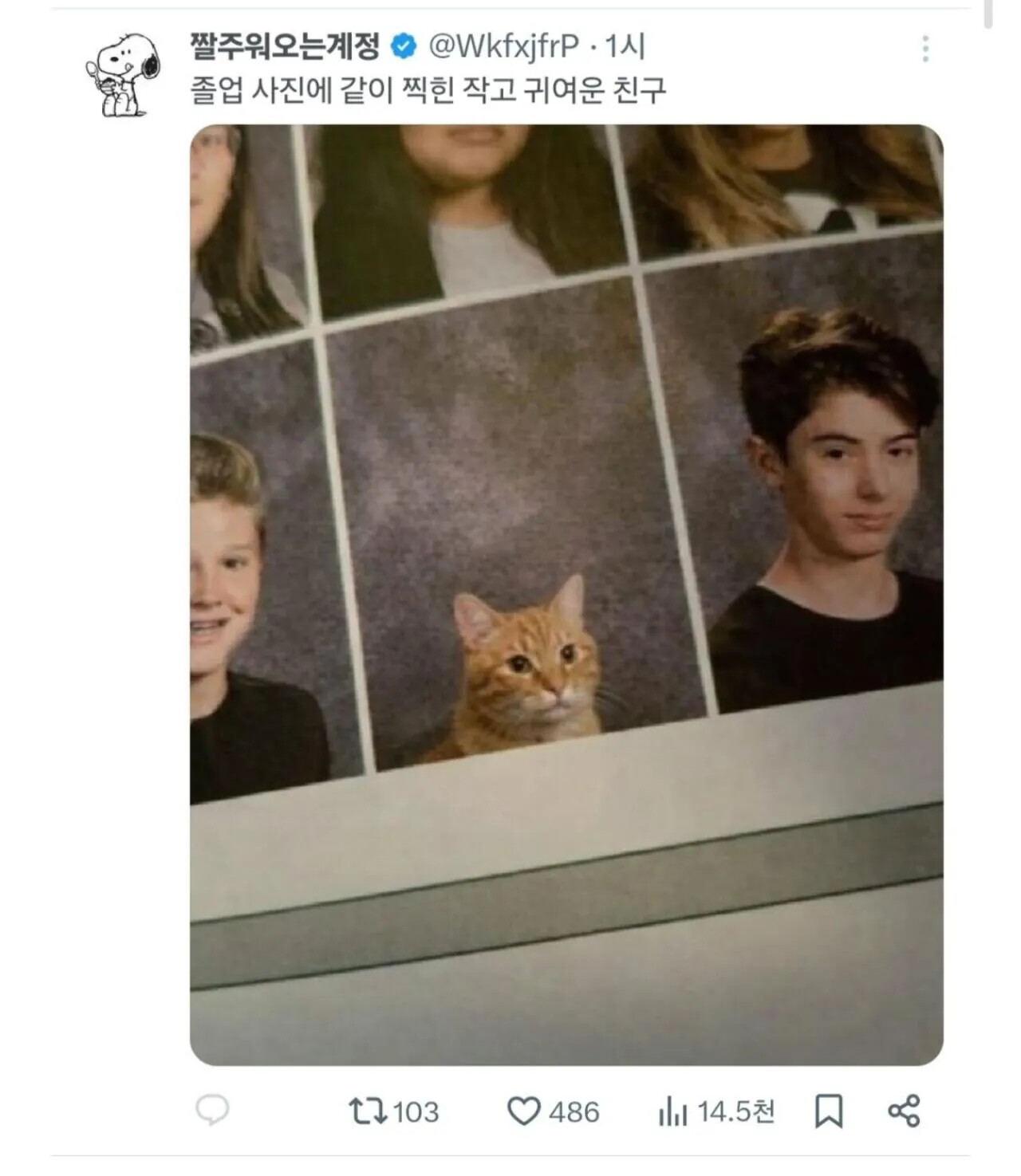Image resolution: width=1021 pixels, height=1176 pixels.
Task: Click the vertical scrollbar at page edge
Action: click(x=989, y=14)
